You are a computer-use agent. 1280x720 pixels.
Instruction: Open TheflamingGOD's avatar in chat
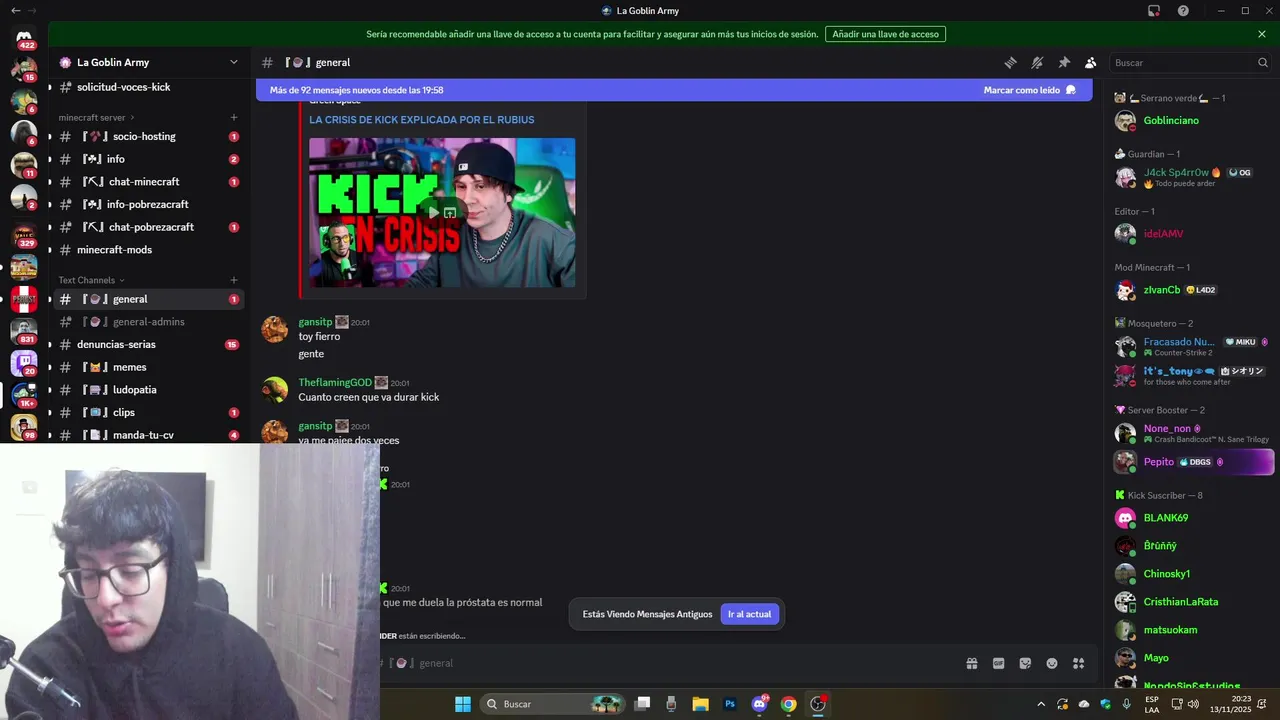point(275,390)
